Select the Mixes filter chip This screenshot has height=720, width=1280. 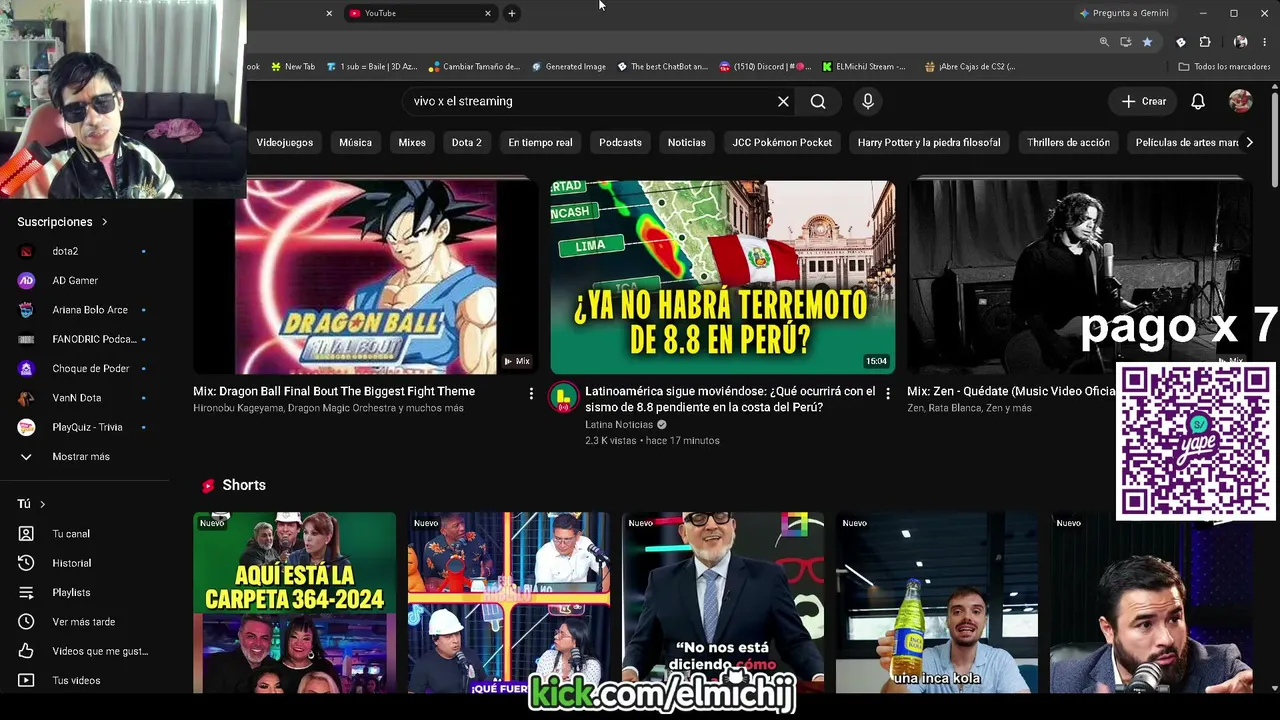[412, 142]
